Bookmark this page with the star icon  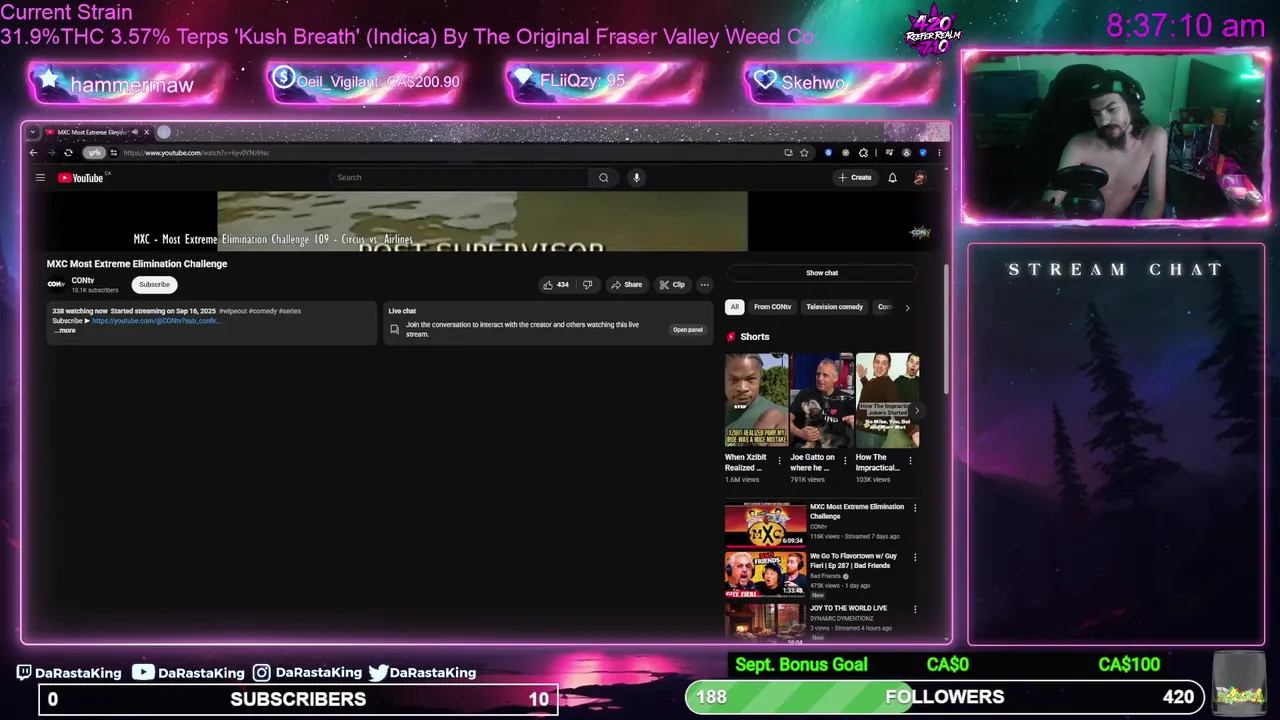coord(804,153)
